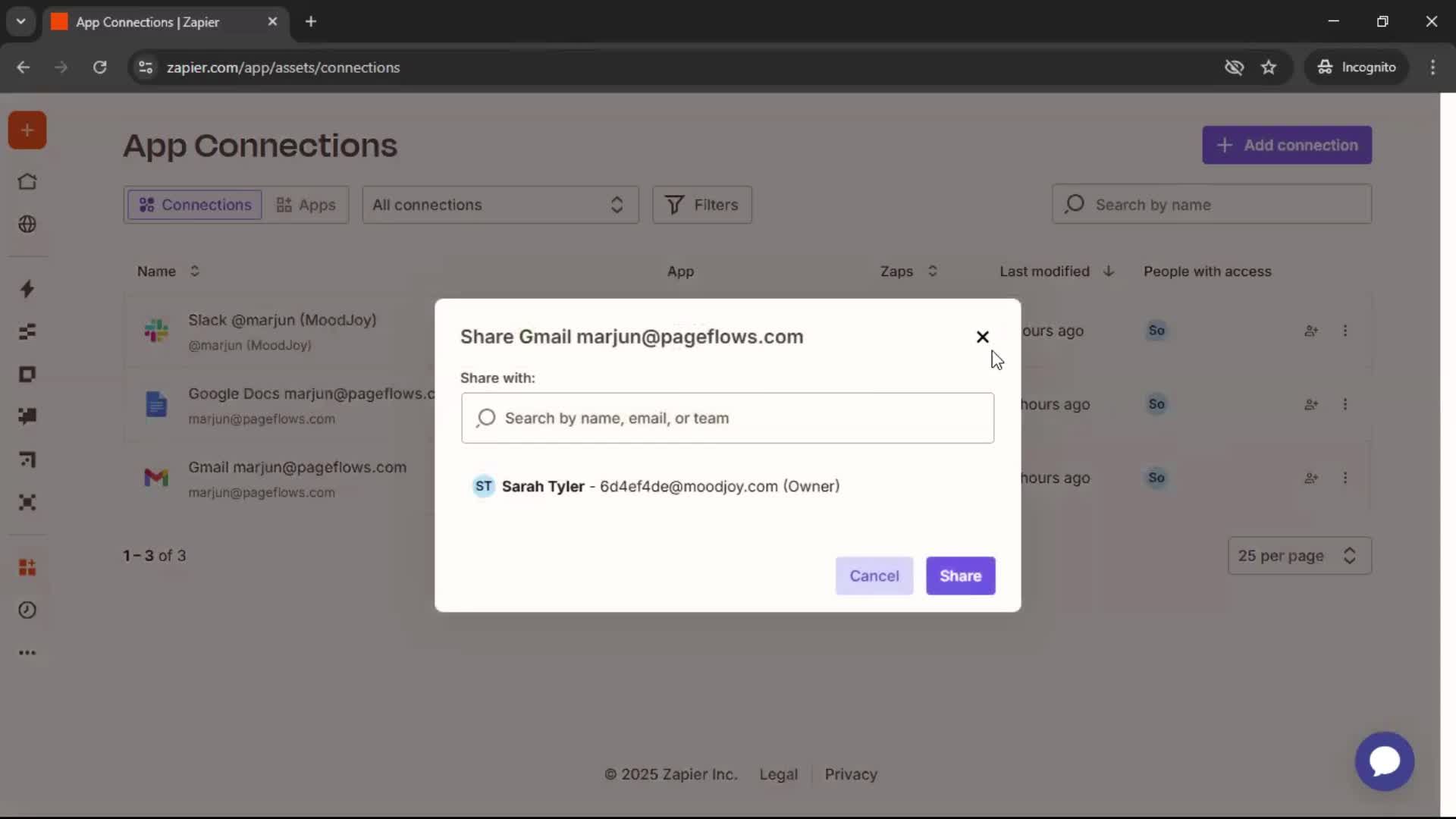
Task: Click the Google Docs app icon in the list
Action: coord(156,404)
